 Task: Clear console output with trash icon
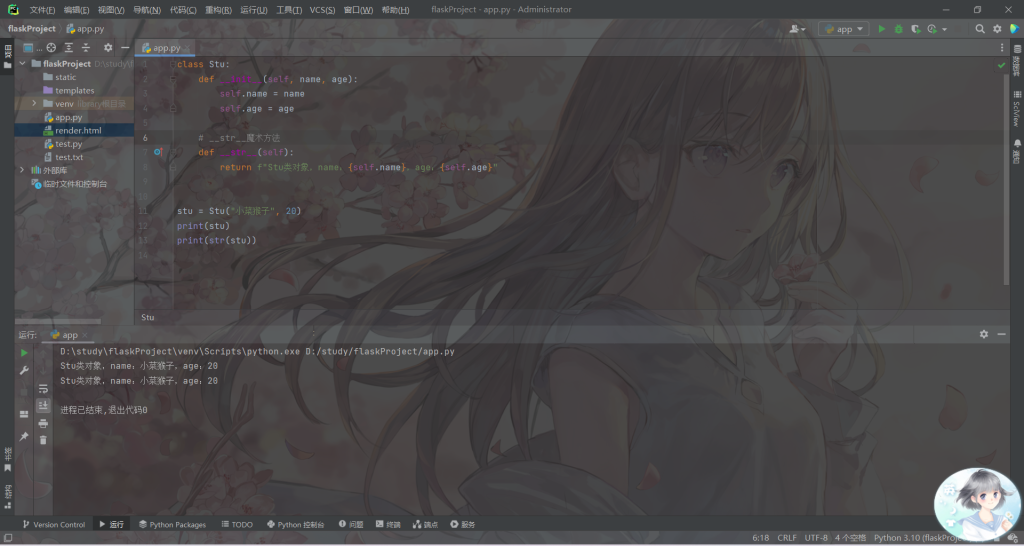43,439
